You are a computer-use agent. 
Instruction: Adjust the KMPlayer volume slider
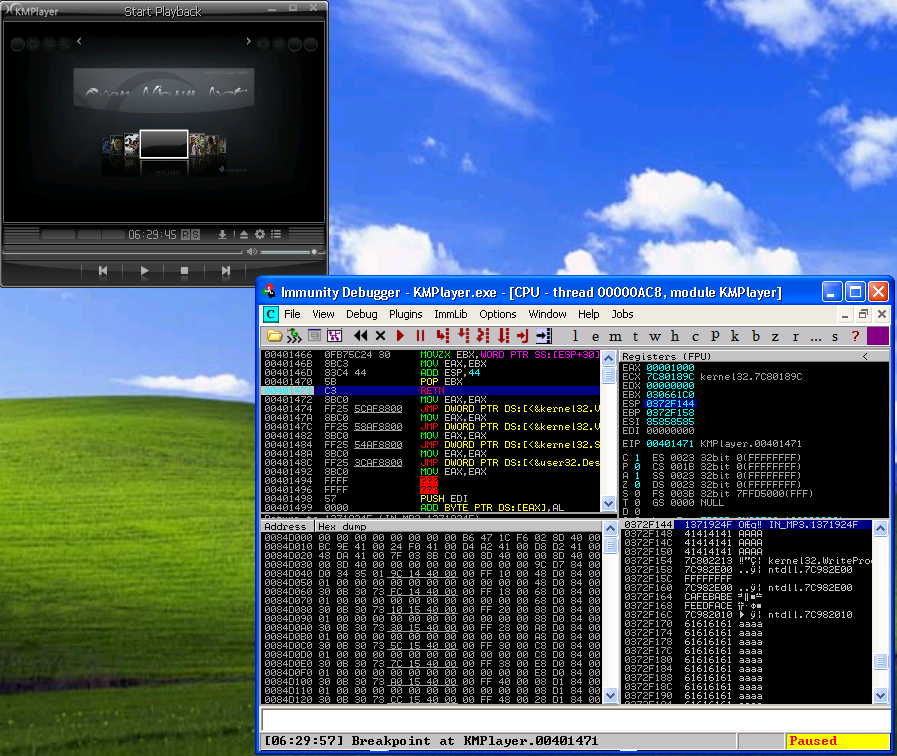coord(289,252)
